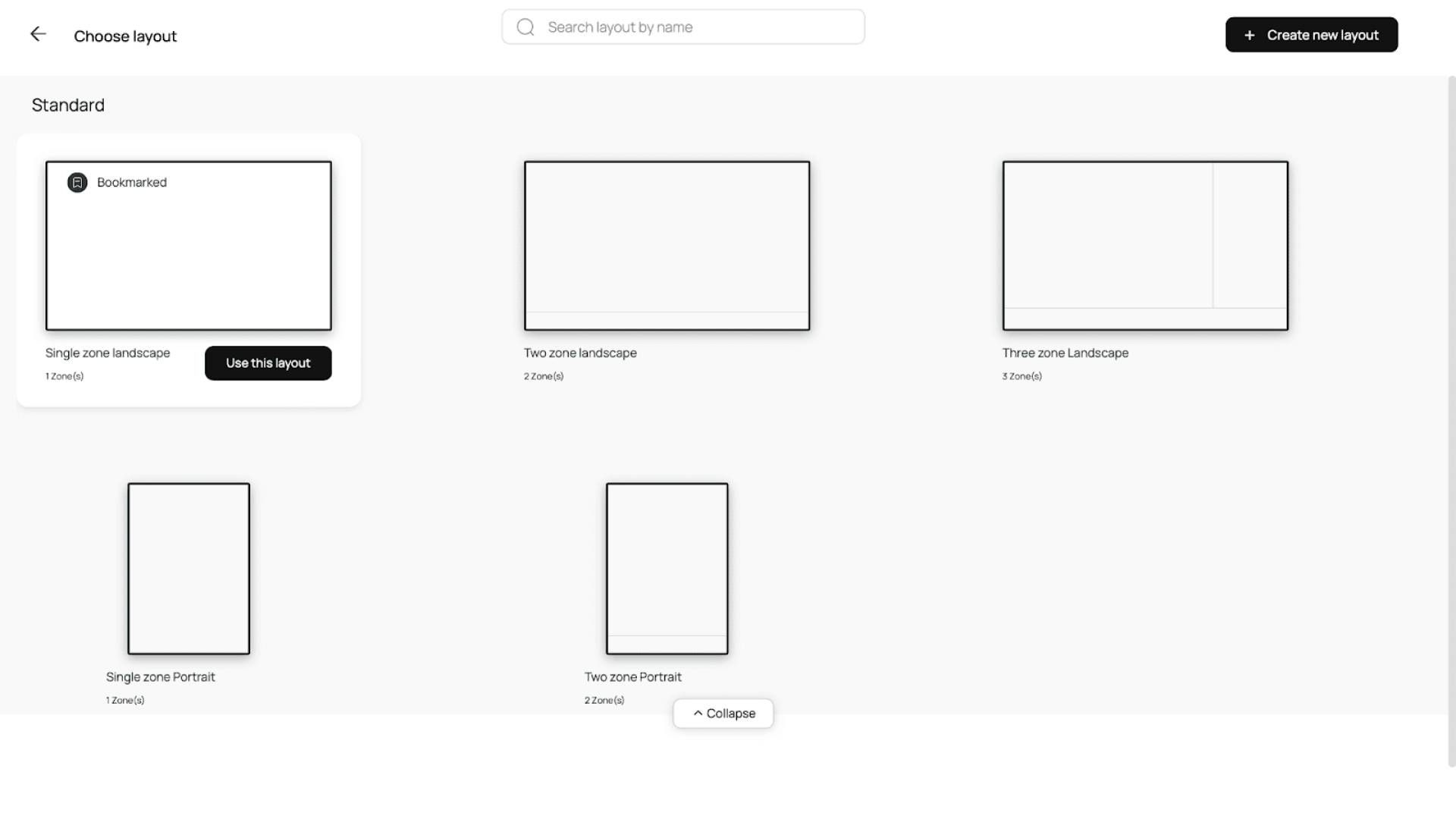This screenshot has width=1456, height=819.
Task: Collapse the Standard layouts section
Action: point(723,713)
